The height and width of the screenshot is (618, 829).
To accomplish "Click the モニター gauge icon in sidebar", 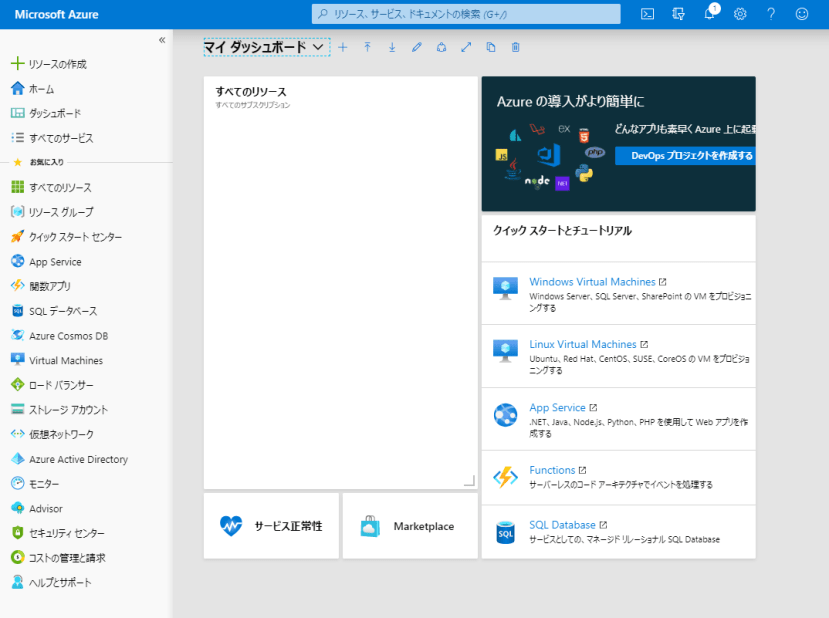I will pos(17,483).
